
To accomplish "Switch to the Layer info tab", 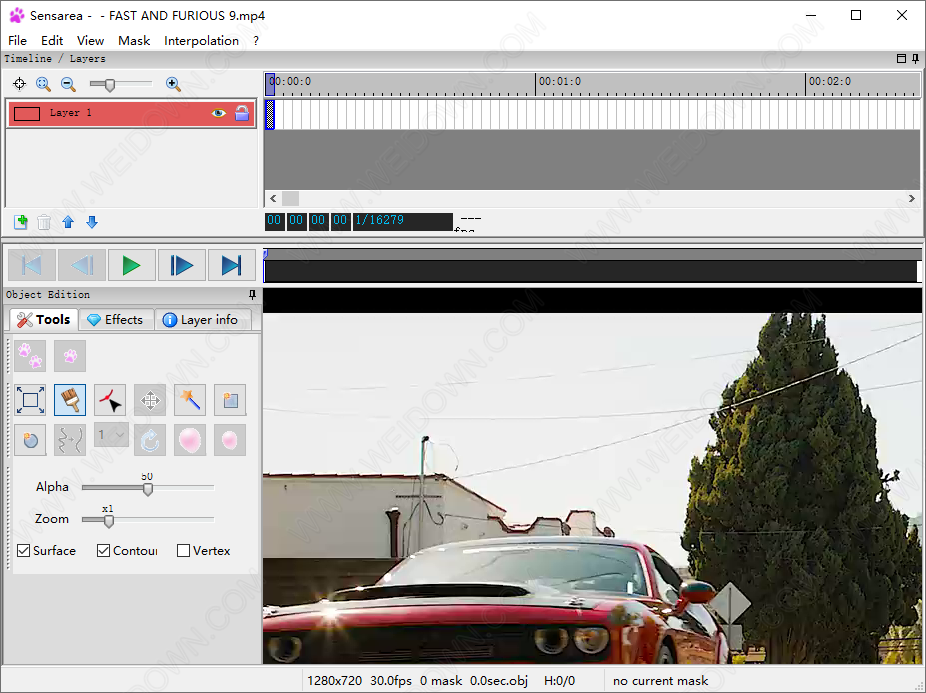I will point(201,320).
